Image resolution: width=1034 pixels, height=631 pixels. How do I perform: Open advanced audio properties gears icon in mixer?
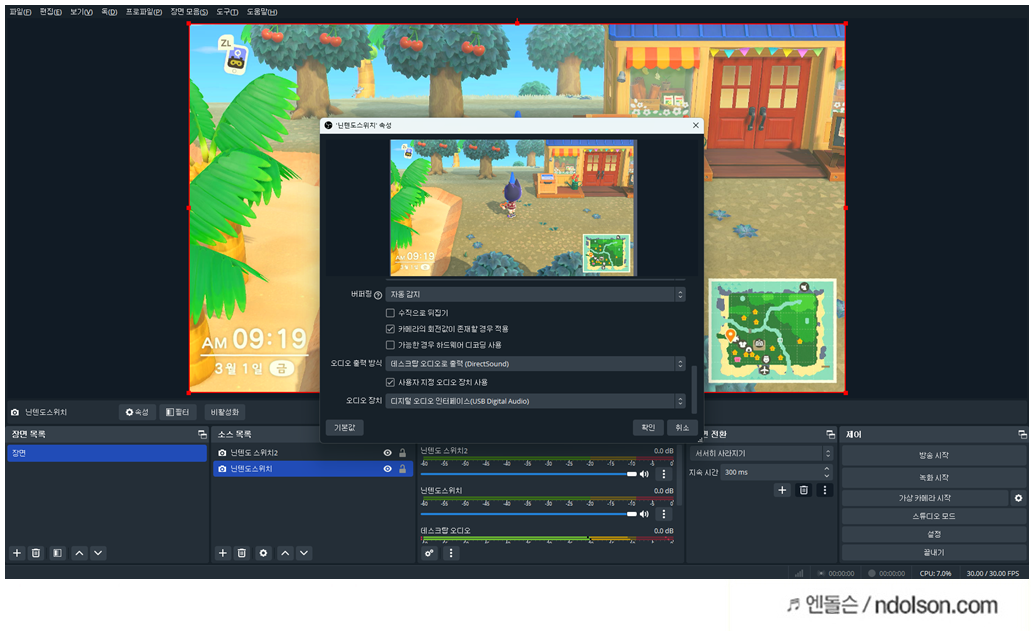(x=429, y=553)
